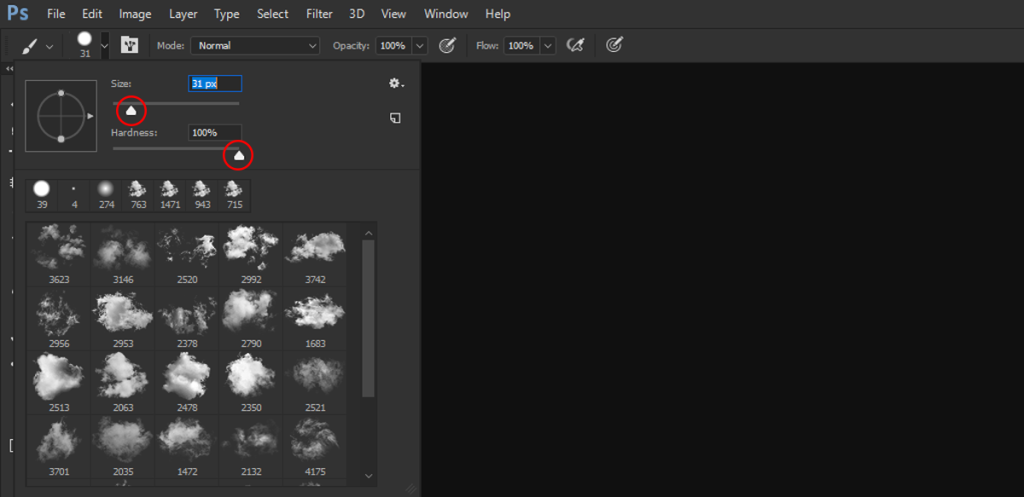
Task: Open the Select menu
Action: pos(272,14)
